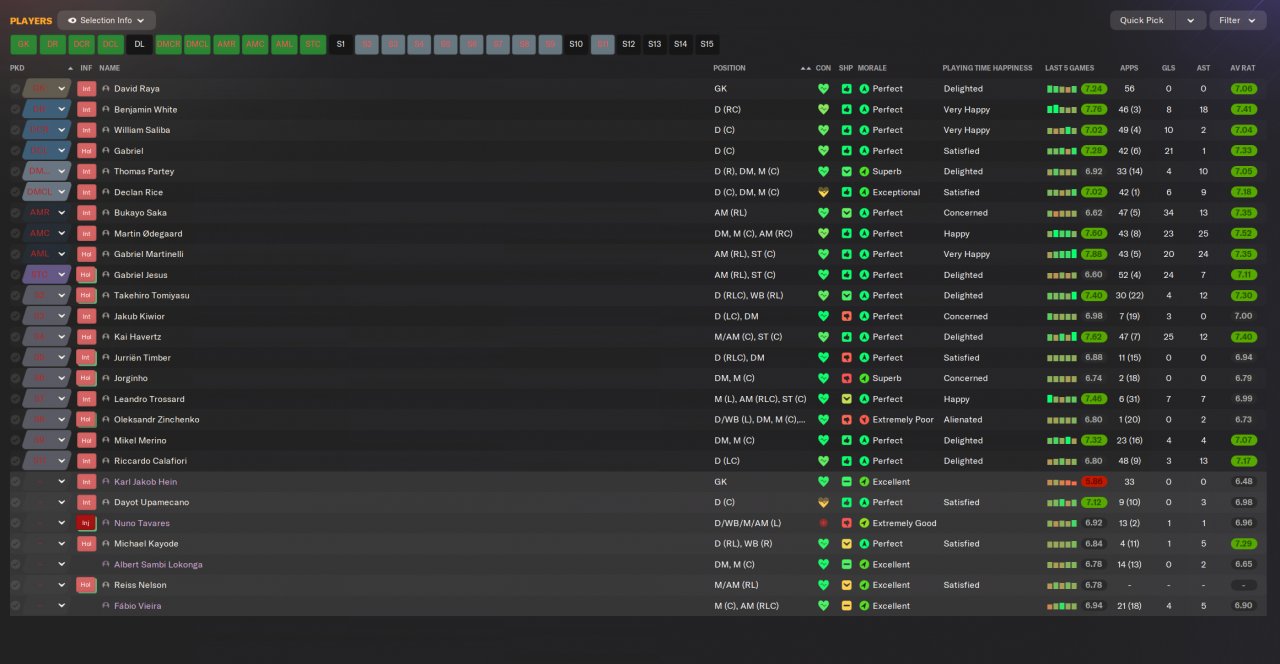Image resolution: width=1280 pixels, height=664 pixels.
Task: Open David Raya's GK picked position dropdown
Action: pos(61,89)
